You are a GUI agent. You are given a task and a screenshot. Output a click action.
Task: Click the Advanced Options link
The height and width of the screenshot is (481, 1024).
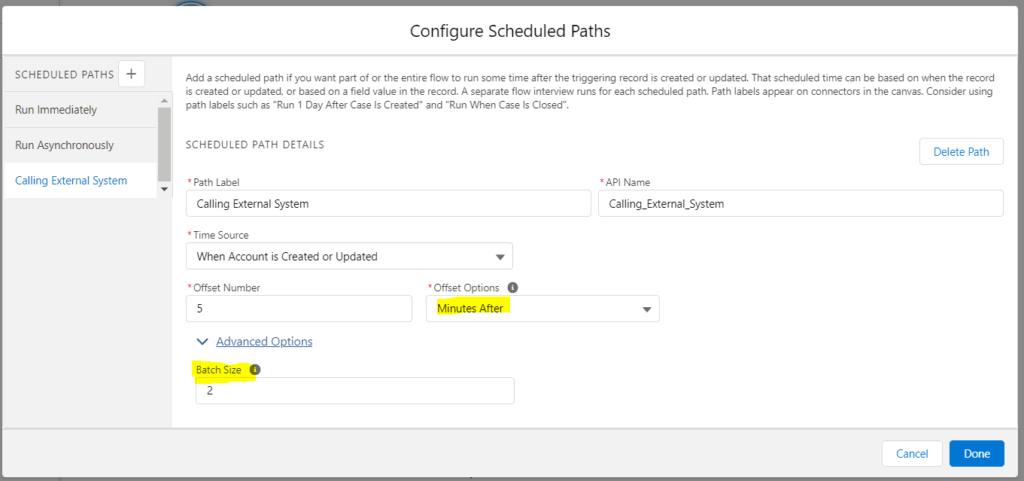[264, 341]
